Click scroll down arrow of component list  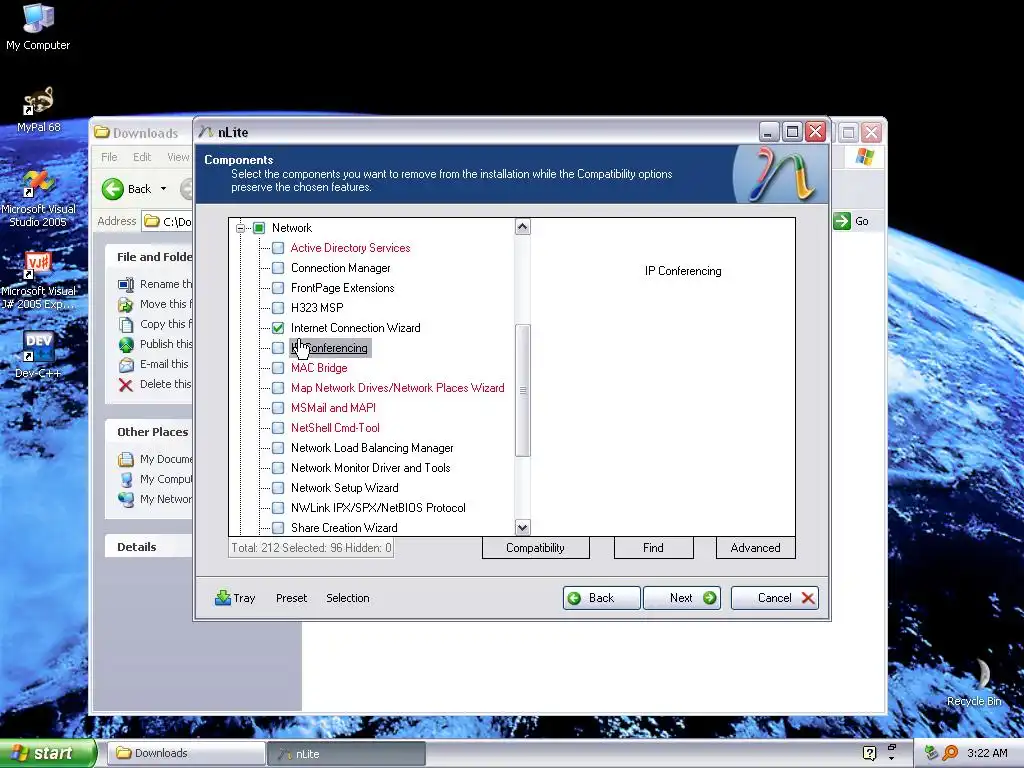522,527
